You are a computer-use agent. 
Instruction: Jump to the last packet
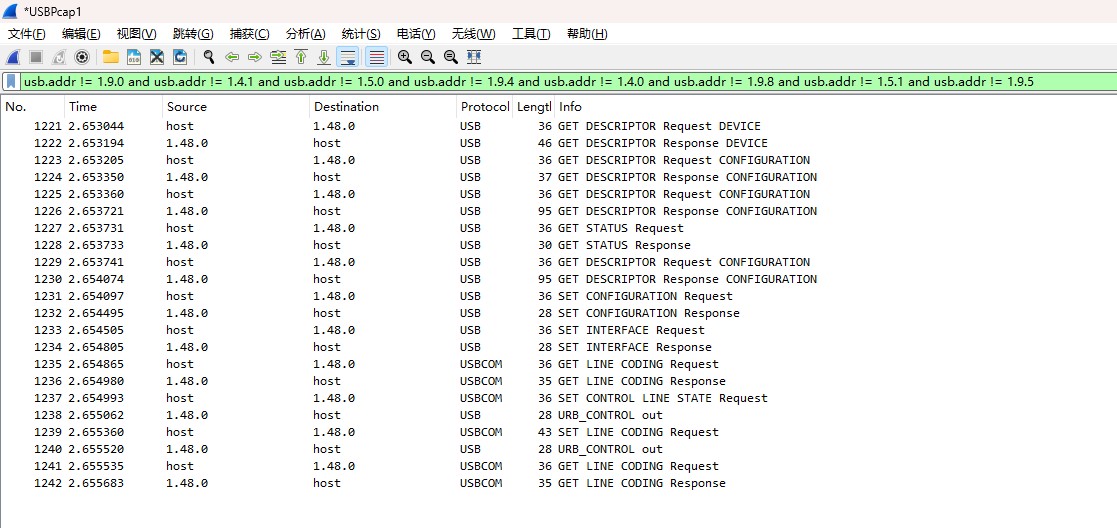[324, 57]
